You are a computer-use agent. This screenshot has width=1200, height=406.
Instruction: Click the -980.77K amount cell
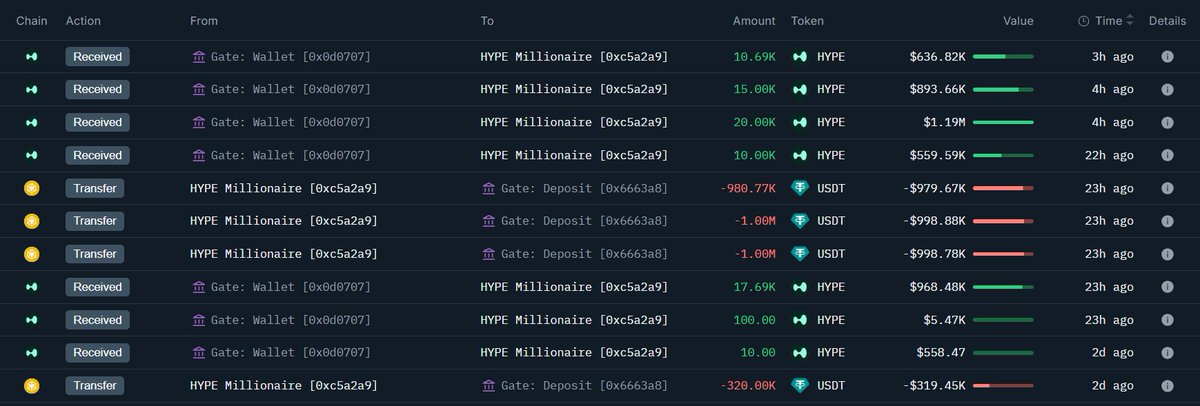(748, 189)
